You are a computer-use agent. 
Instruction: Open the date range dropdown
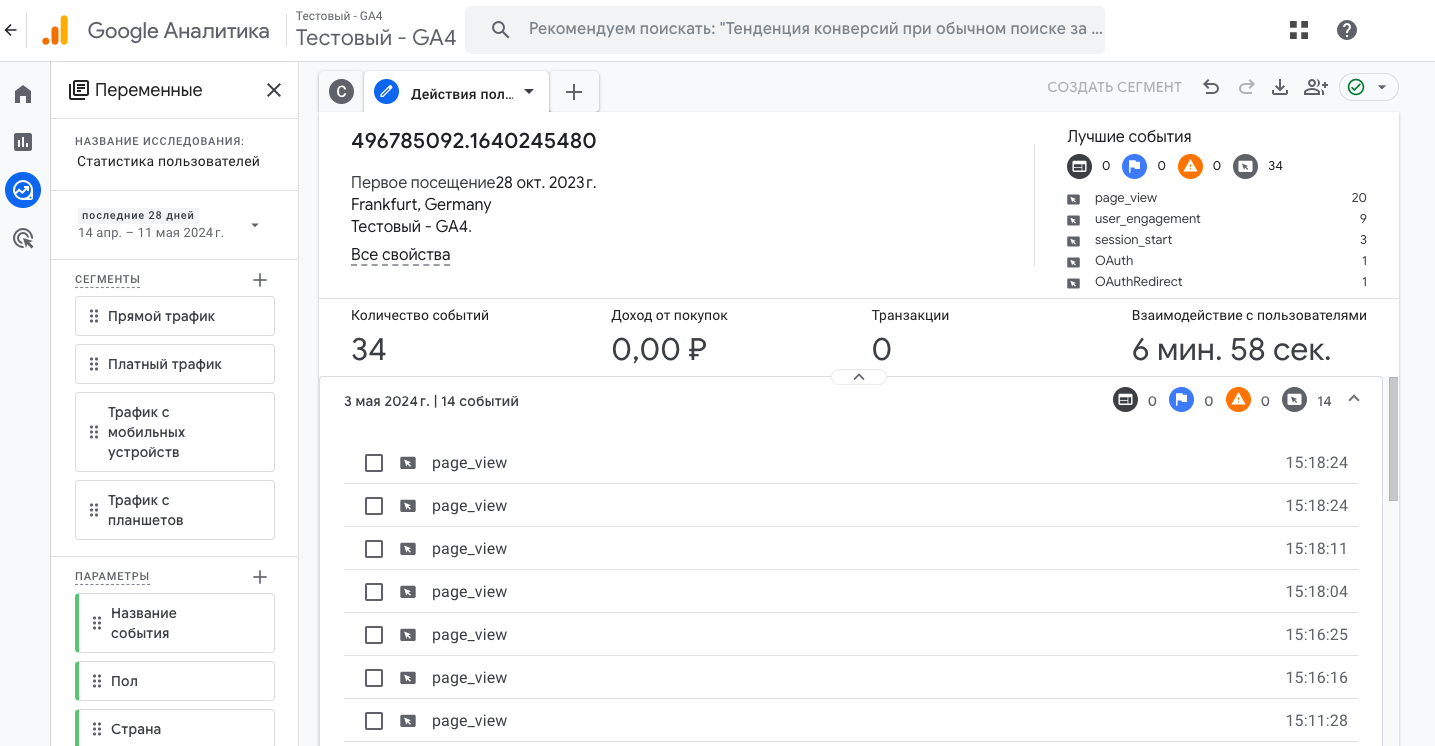(x=255, y=225)
